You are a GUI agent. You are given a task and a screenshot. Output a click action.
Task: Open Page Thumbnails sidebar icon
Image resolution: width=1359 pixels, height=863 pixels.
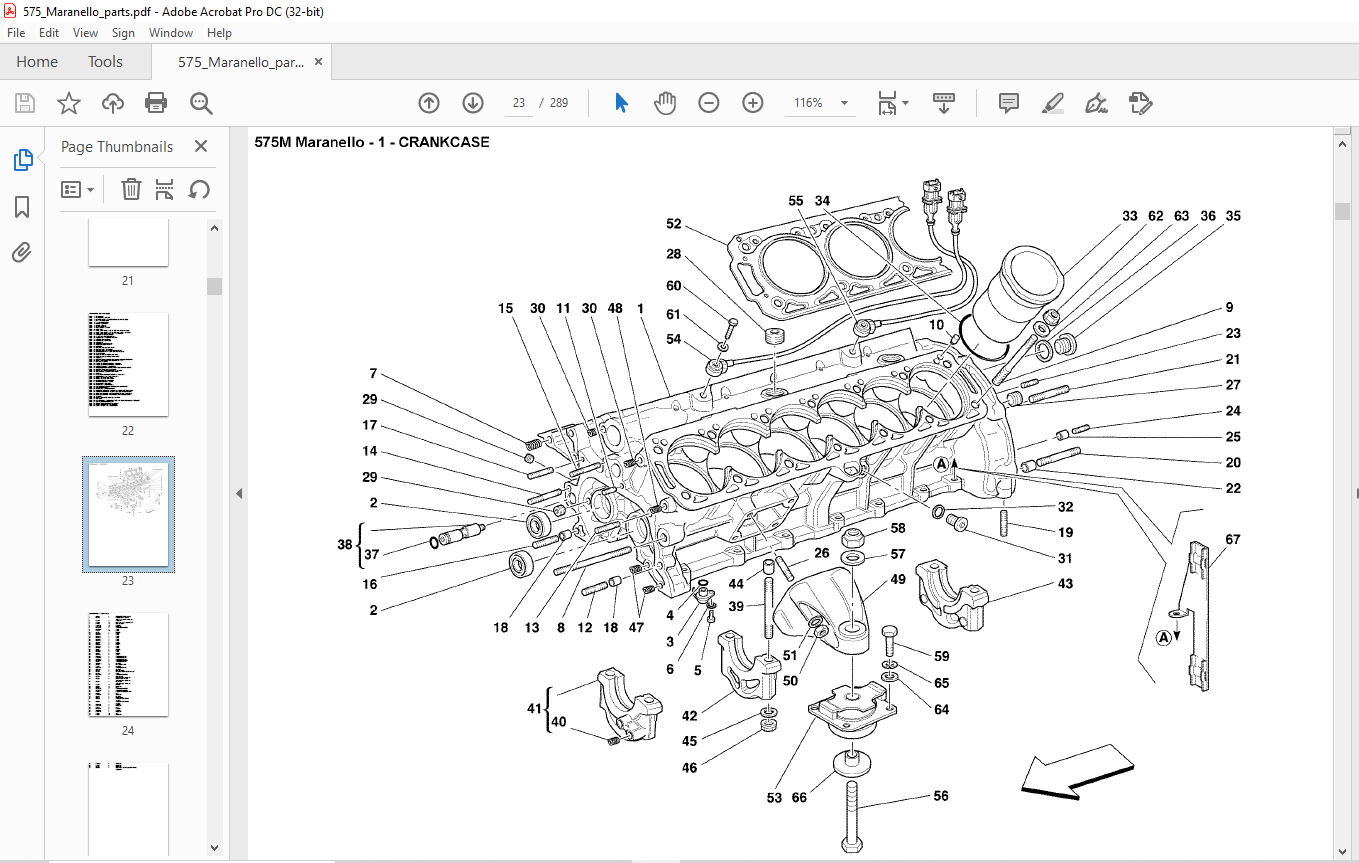pyautogui.click(x=22, y=160)
